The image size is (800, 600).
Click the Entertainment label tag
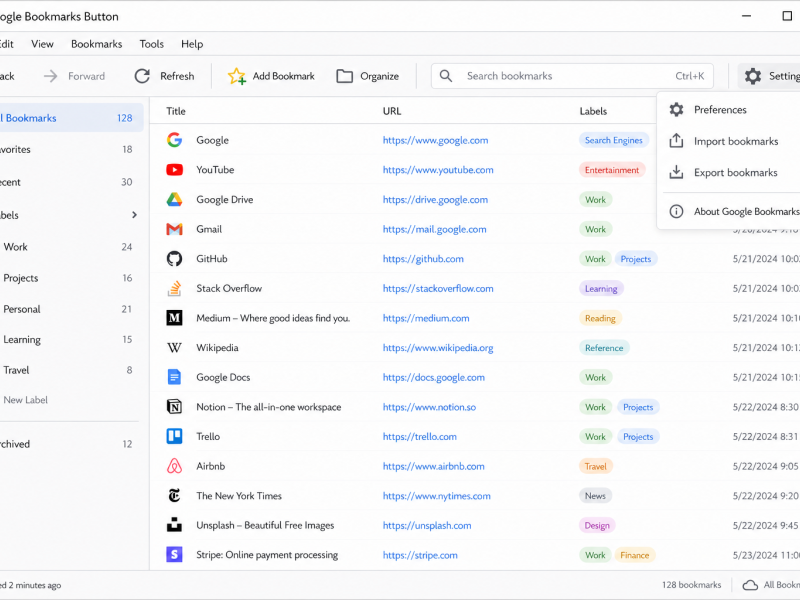click(612, 170)
